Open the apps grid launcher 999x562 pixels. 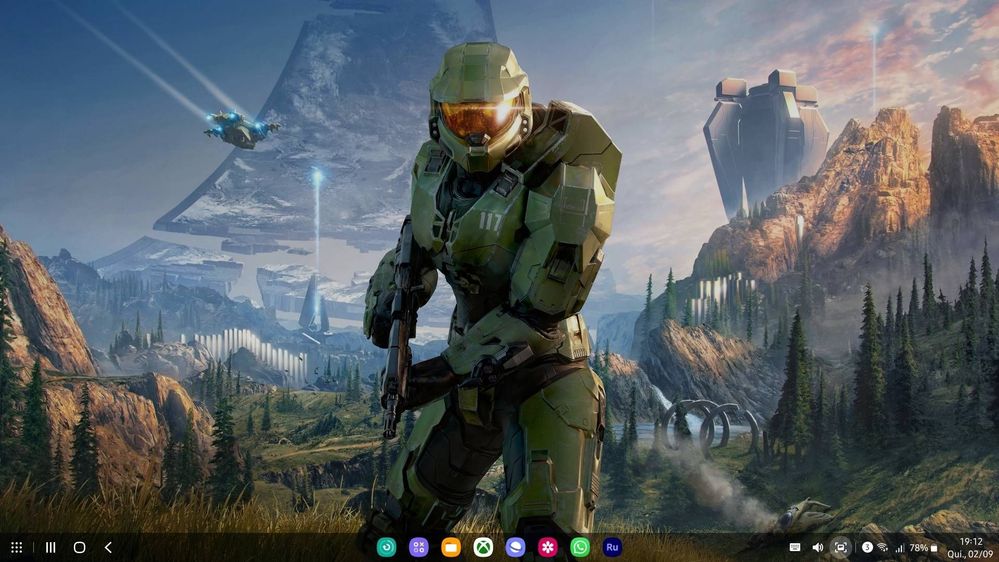click(17, 547)
